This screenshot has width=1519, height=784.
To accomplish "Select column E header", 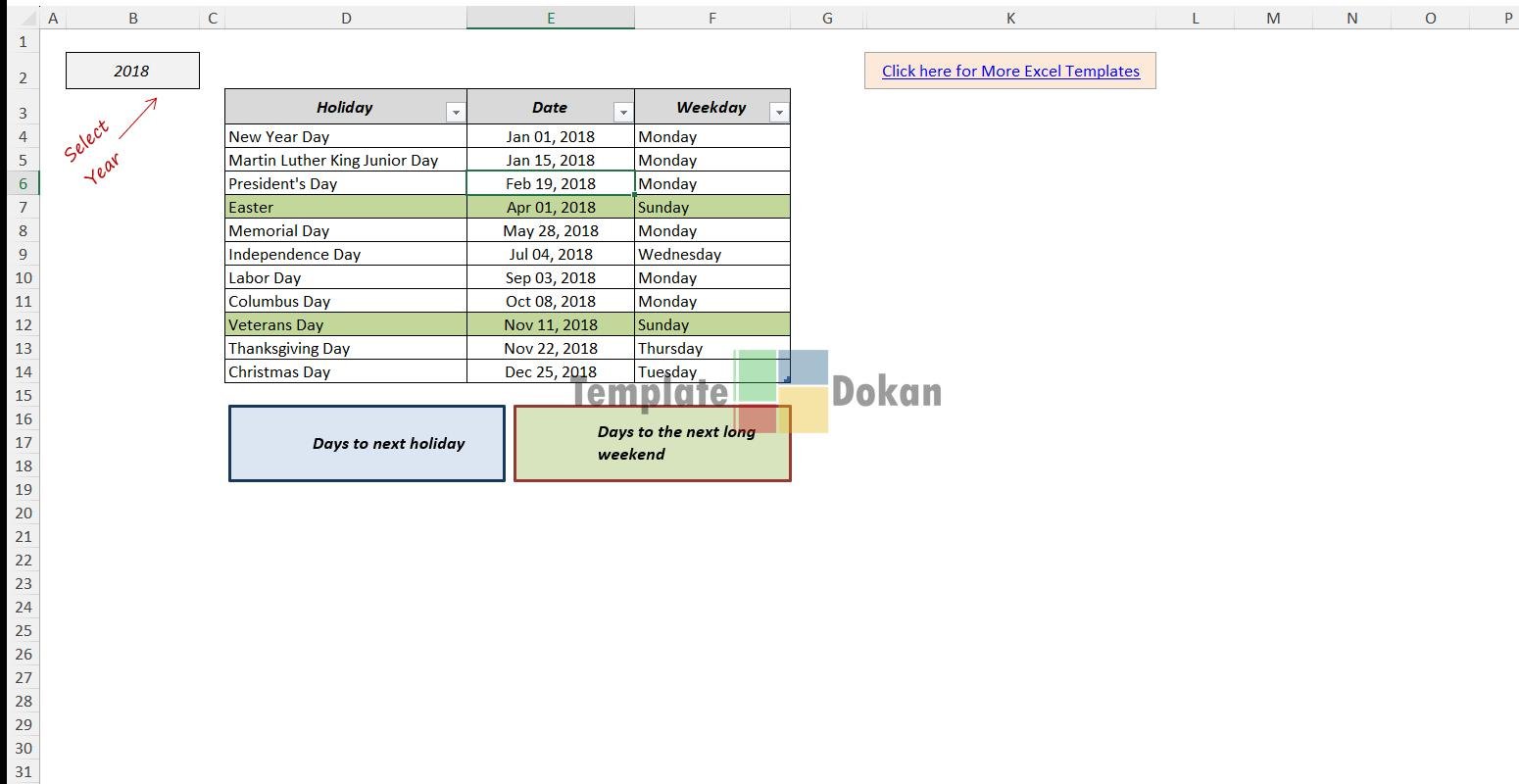I will 551,18.
